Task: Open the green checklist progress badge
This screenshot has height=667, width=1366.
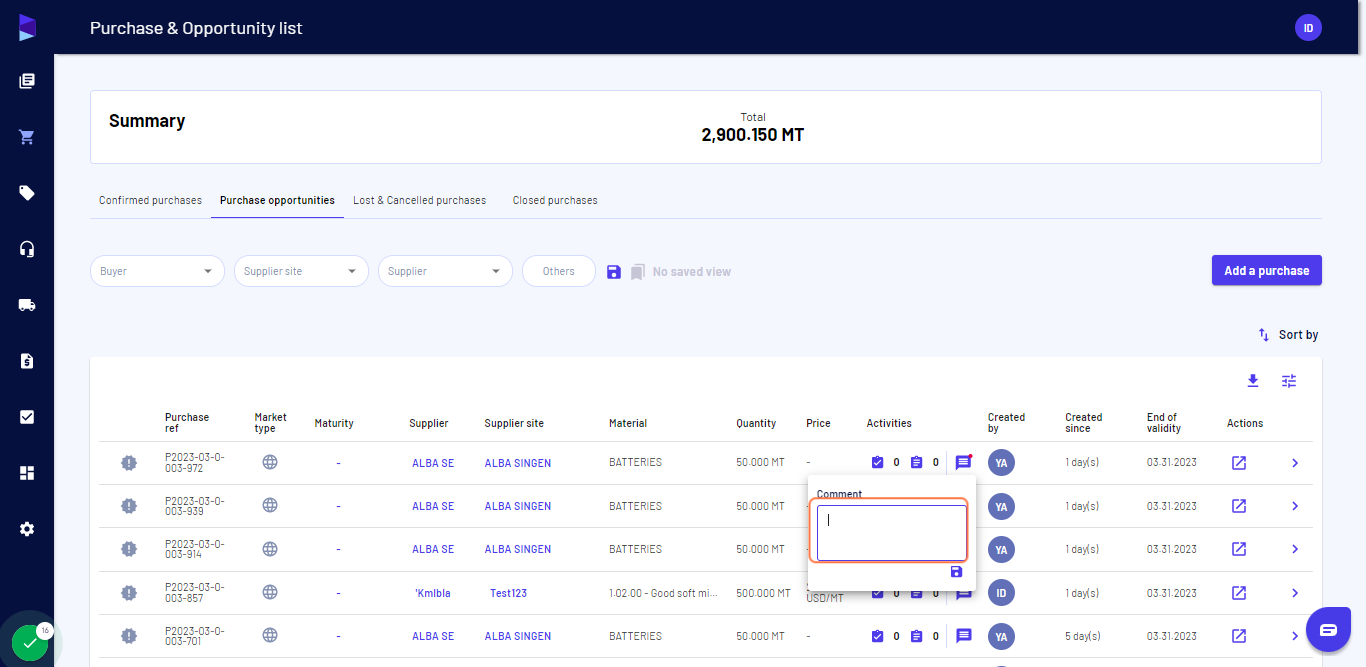Action: 30,642
